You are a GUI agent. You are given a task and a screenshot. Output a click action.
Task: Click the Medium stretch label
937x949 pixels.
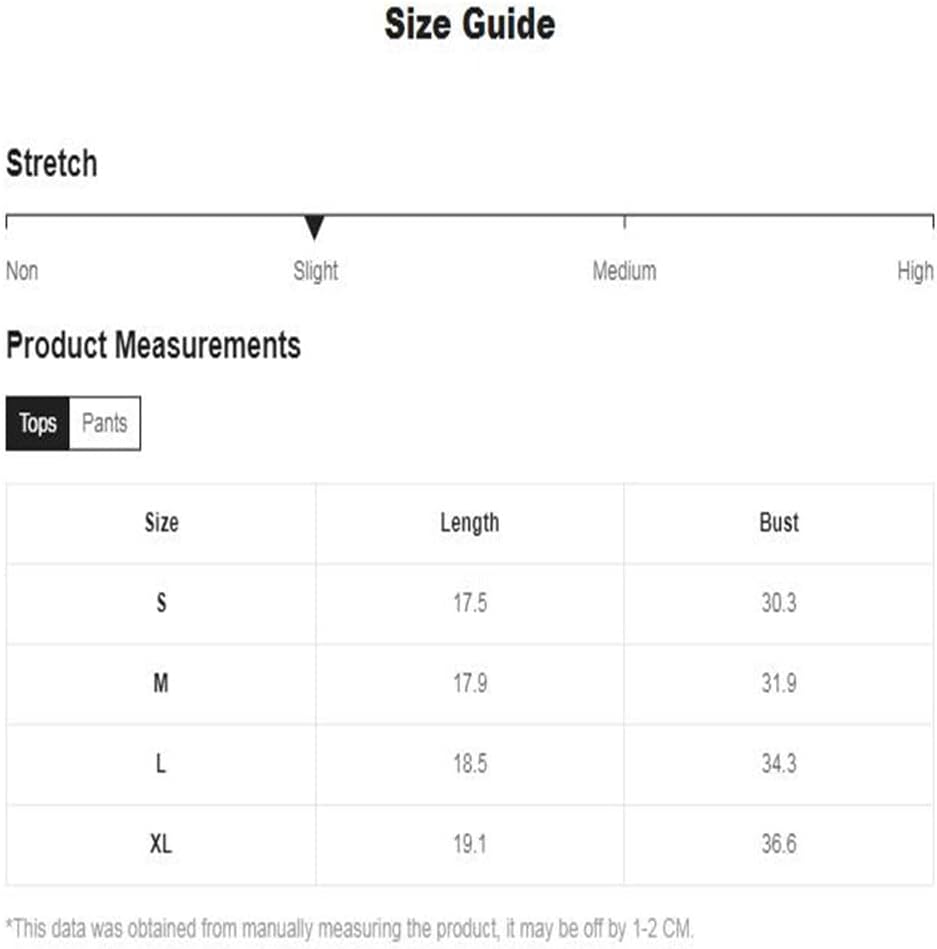[x=624, y=271]
